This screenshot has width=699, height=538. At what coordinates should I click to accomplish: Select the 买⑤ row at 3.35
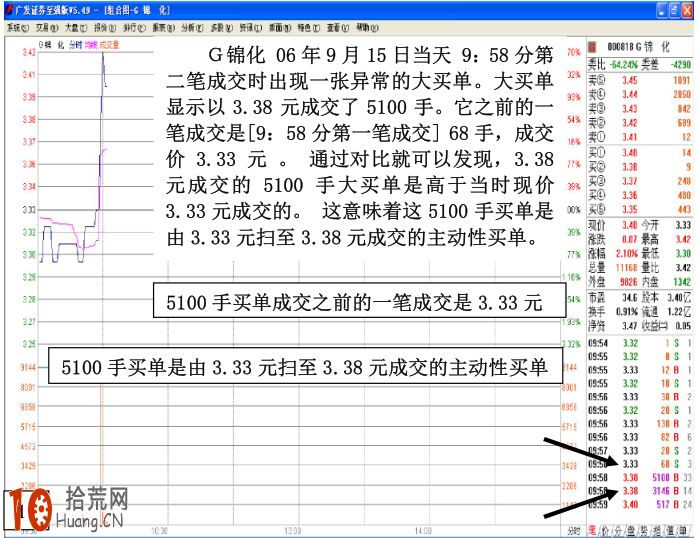coord(639,209)
